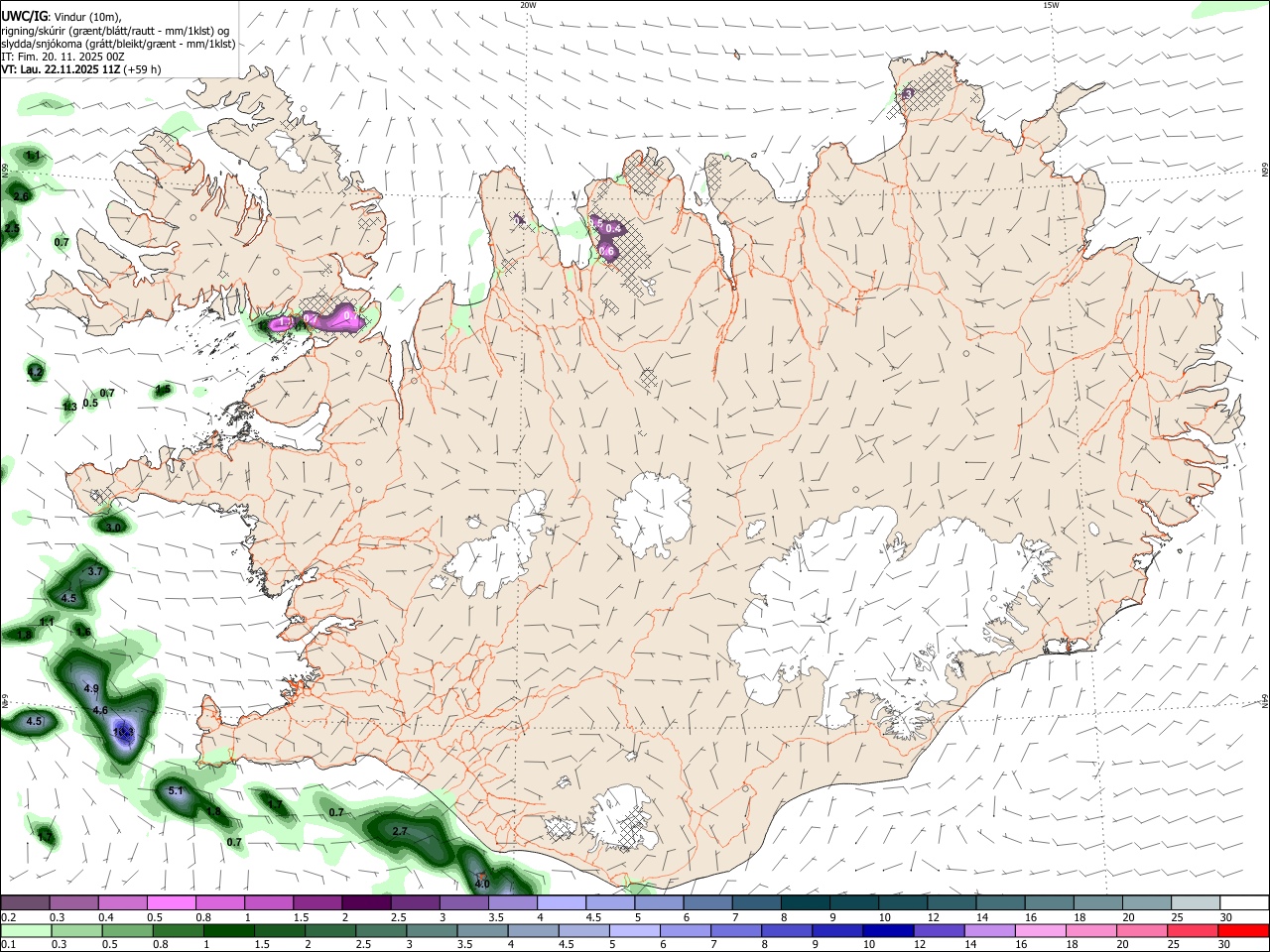1270x952 pixels.
Task: Click the 4.9 rain value on the map
Action: (x=91, y=688)
